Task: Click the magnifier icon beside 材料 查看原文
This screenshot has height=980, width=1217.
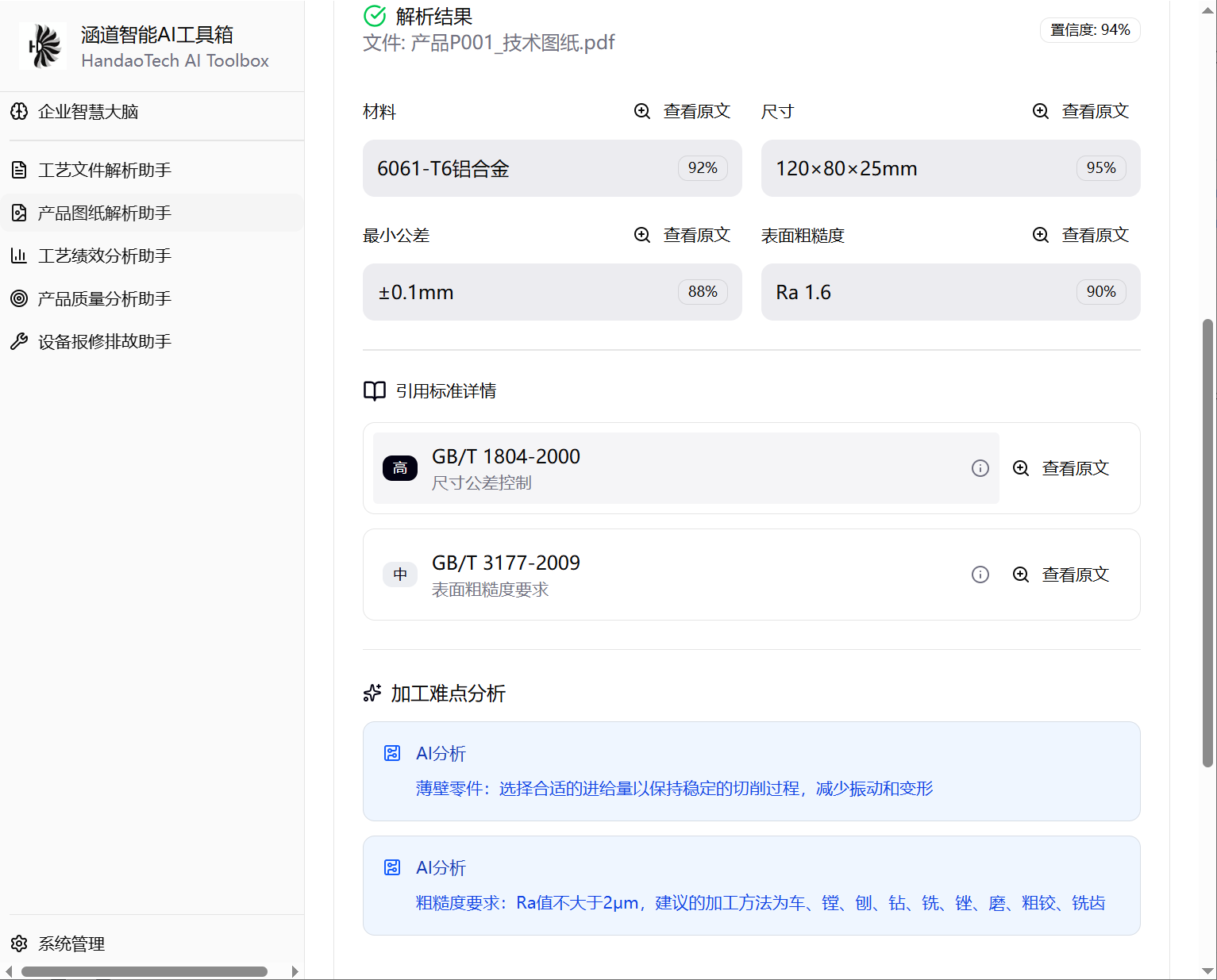Action: coord(642,111)
